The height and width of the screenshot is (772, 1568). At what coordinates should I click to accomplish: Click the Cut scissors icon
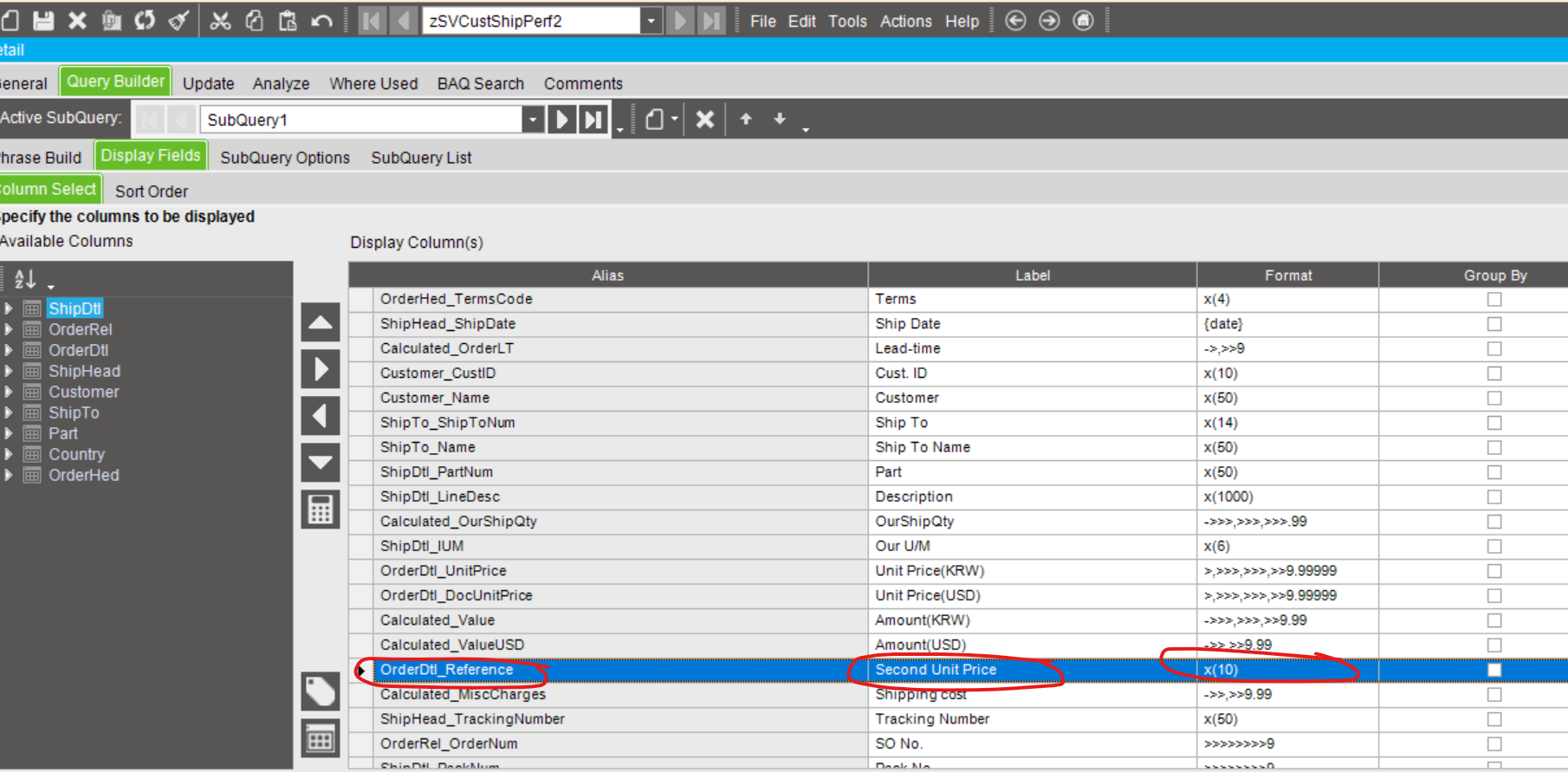[x=220, y=20]
